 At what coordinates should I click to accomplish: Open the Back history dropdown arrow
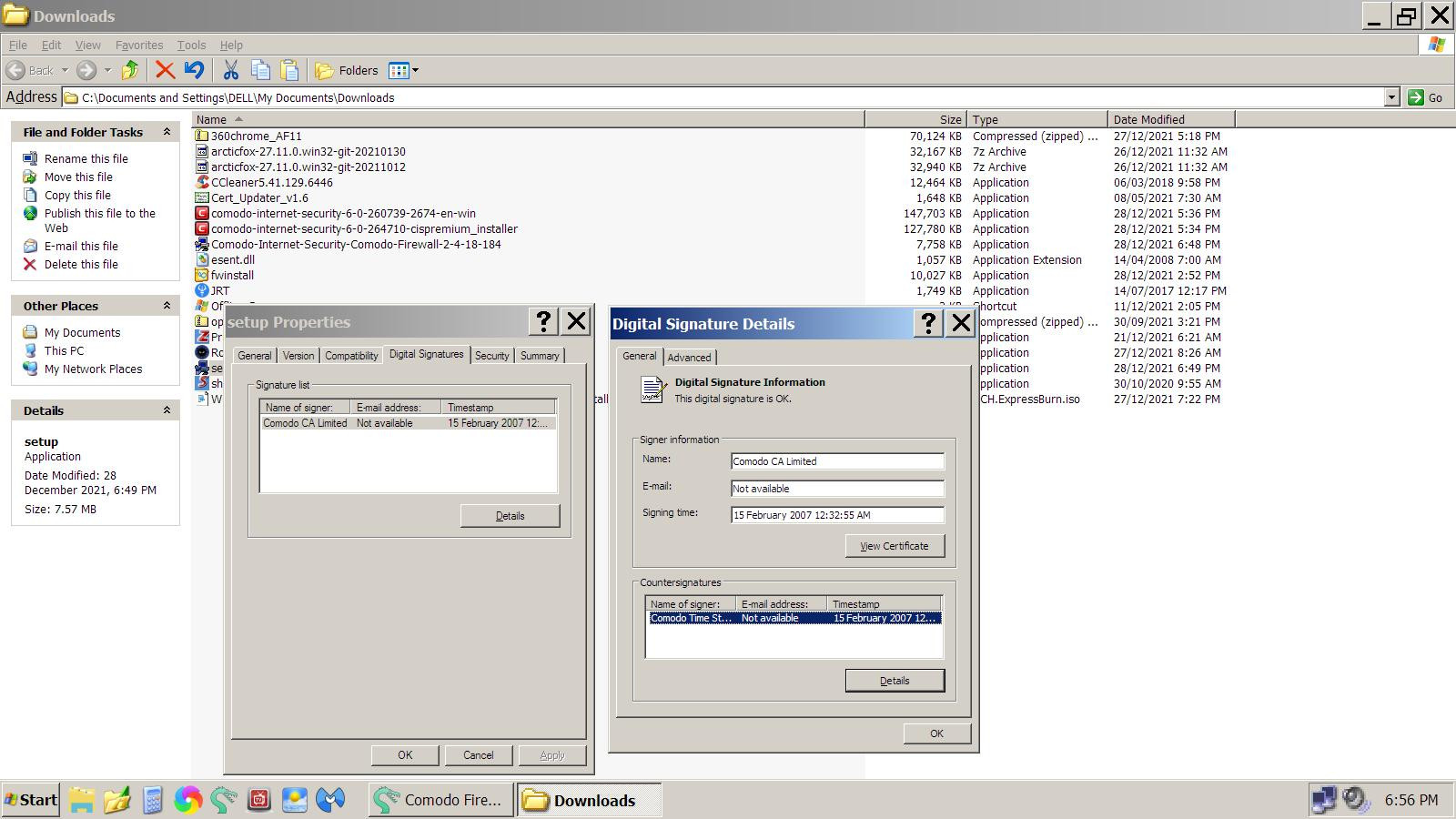(x=65, y=70)
